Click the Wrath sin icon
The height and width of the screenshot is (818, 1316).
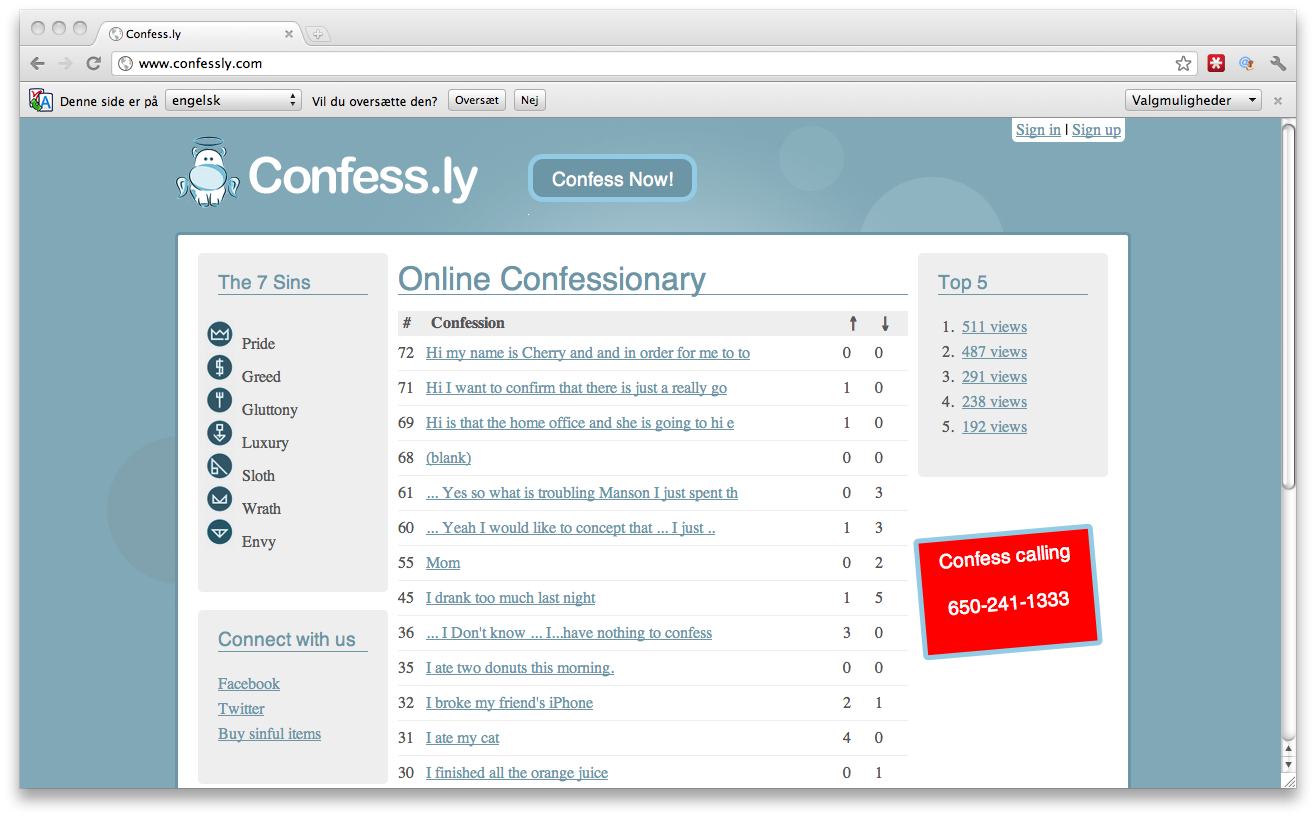[x=219, y=499]
